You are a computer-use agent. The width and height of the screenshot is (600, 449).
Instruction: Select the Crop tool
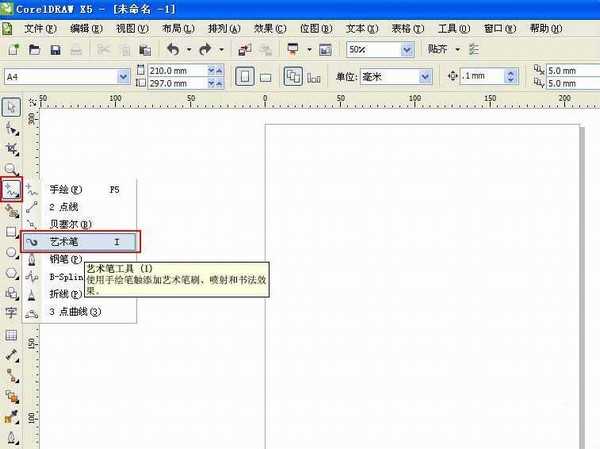click(x=11, y=149)
